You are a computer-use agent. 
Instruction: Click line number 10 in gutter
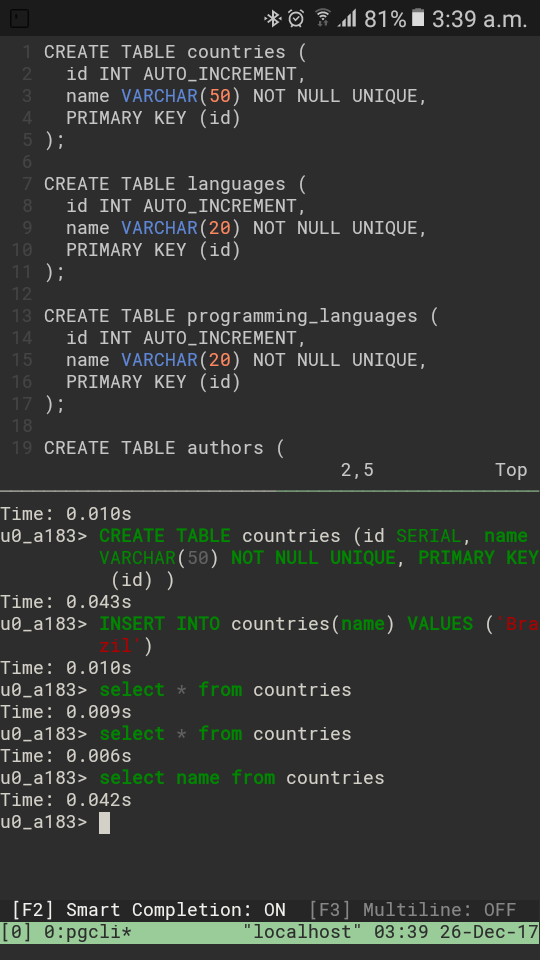click(x=22, y=250)
